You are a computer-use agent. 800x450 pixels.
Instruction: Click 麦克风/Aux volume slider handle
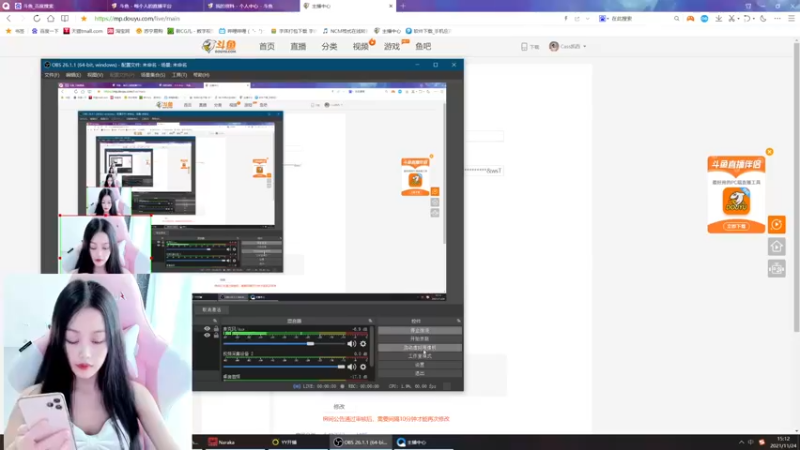[x=310, y=344]
